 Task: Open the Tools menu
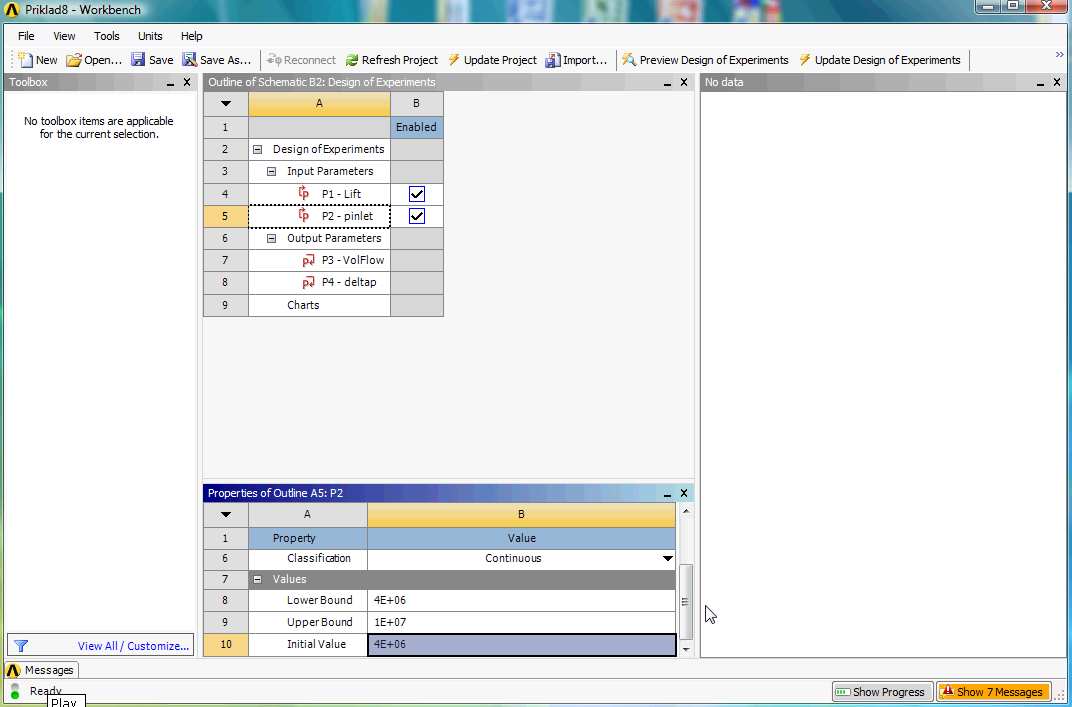[107, 36]
